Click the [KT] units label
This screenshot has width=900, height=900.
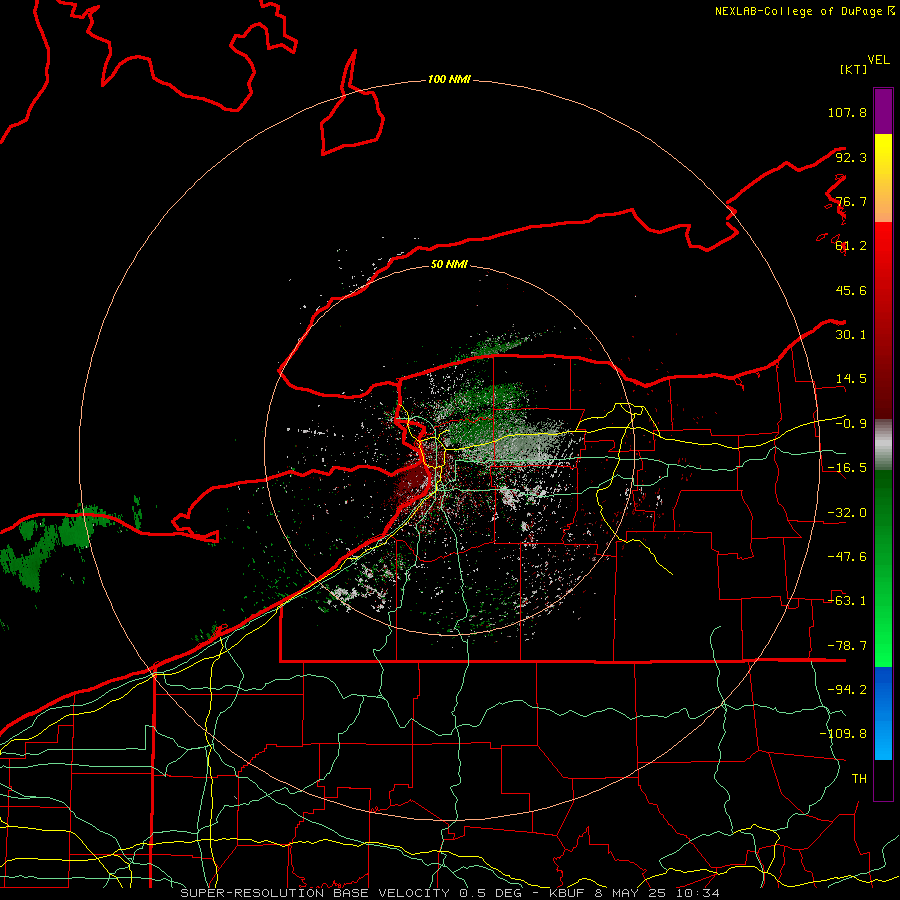pyautogui.click(x=854, y=69)
